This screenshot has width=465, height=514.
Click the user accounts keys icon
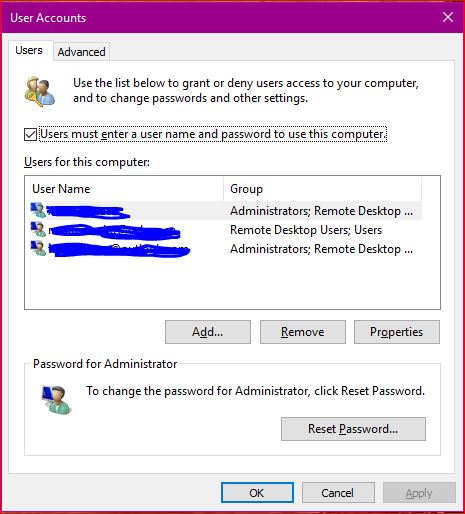coord(40,91)
